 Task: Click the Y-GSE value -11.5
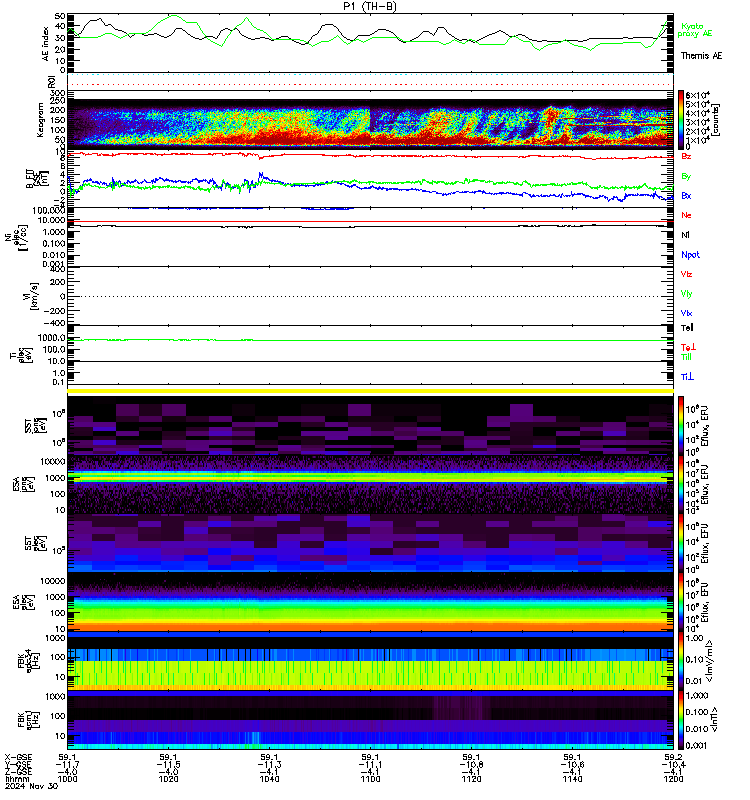pyautogui.click(x=168, y=765)
